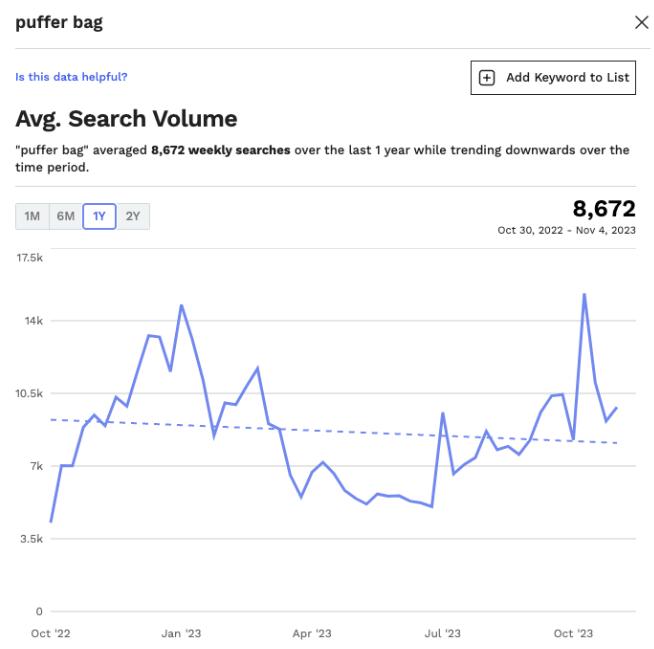Screen dimensions: 654x649
Task: Select the 6M time range
Action: pyautogui.click(x=65, y=216)
